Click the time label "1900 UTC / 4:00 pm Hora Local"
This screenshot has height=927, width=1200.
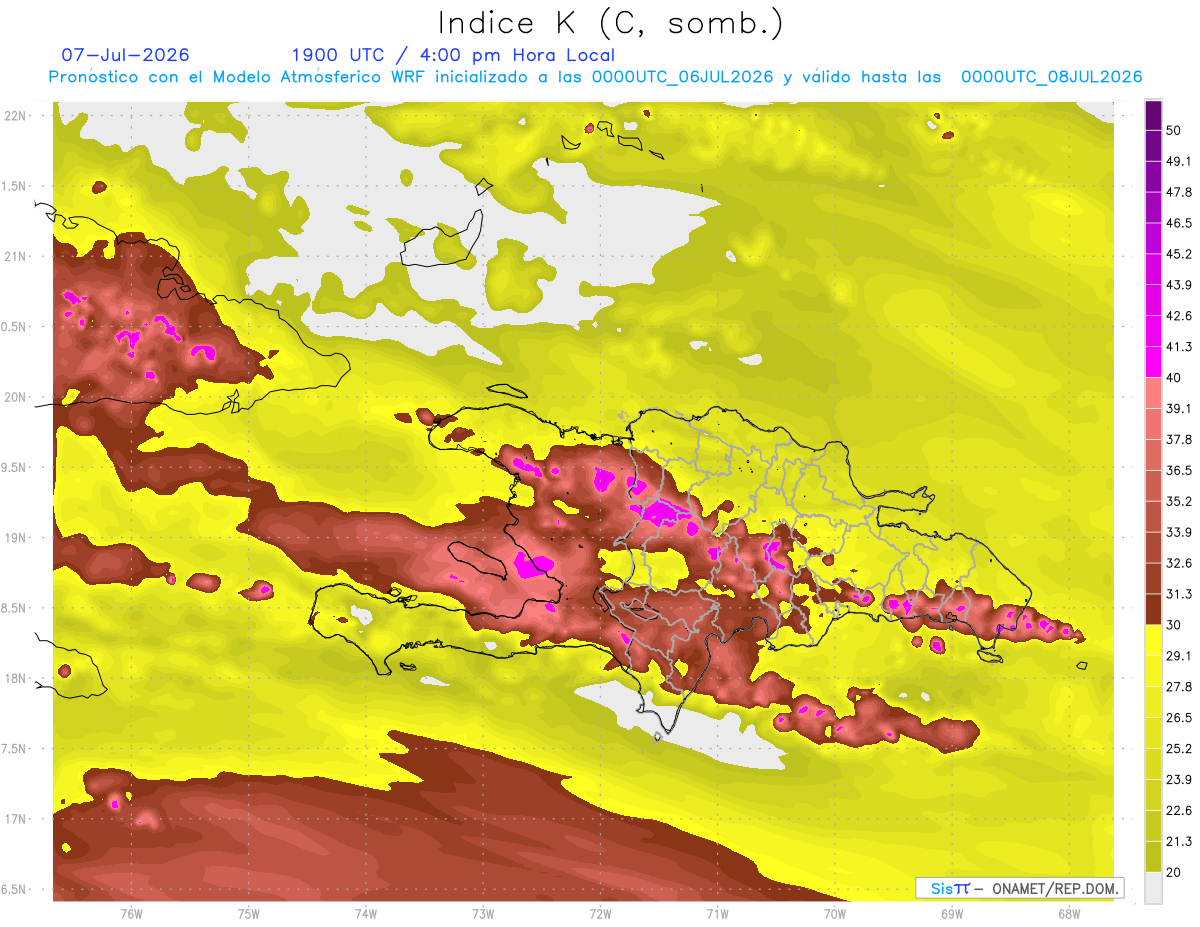453,55
